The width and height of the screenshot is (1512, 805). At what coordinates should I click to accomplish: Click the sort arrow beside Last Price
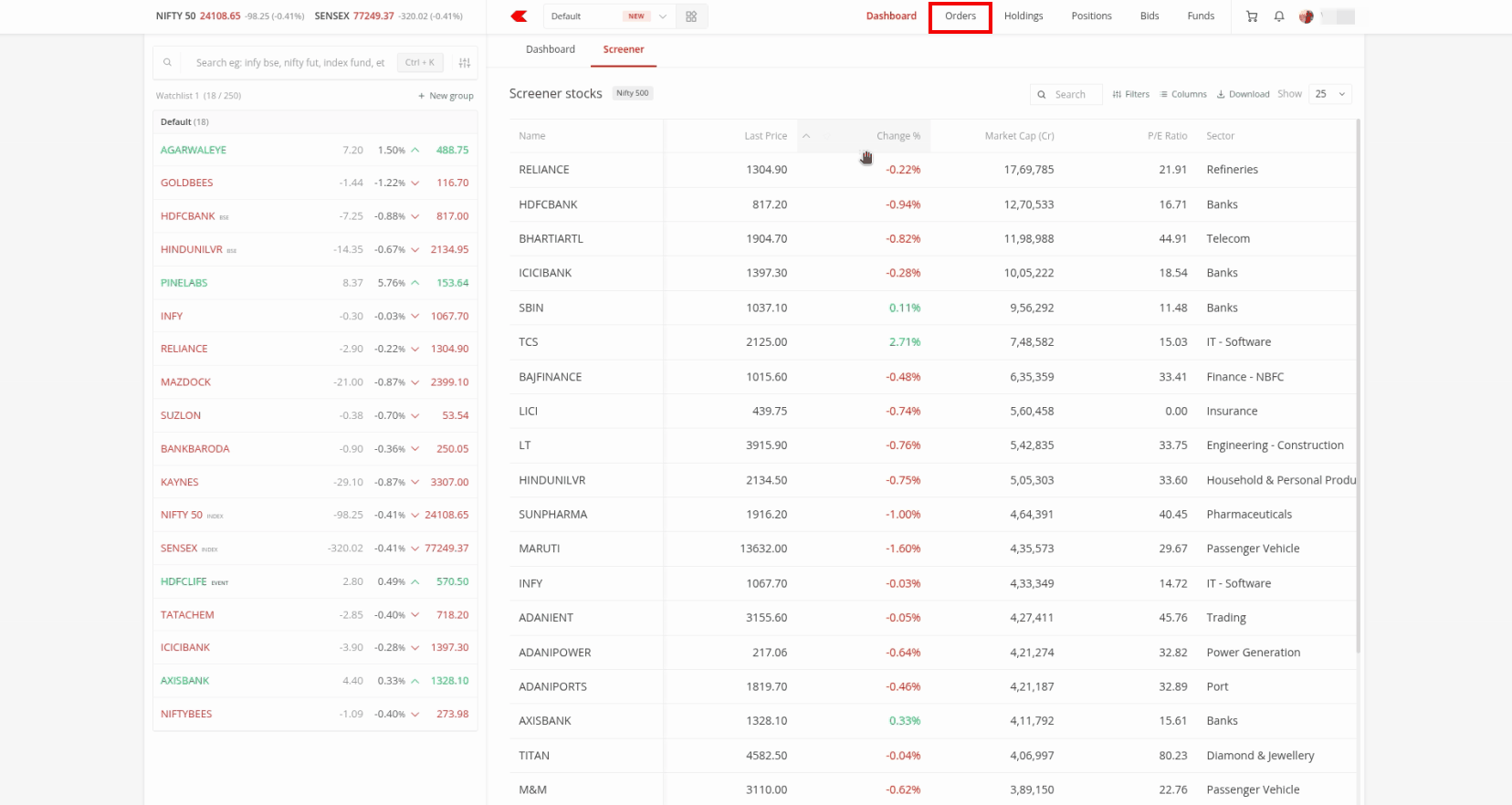tap(806, 136)
